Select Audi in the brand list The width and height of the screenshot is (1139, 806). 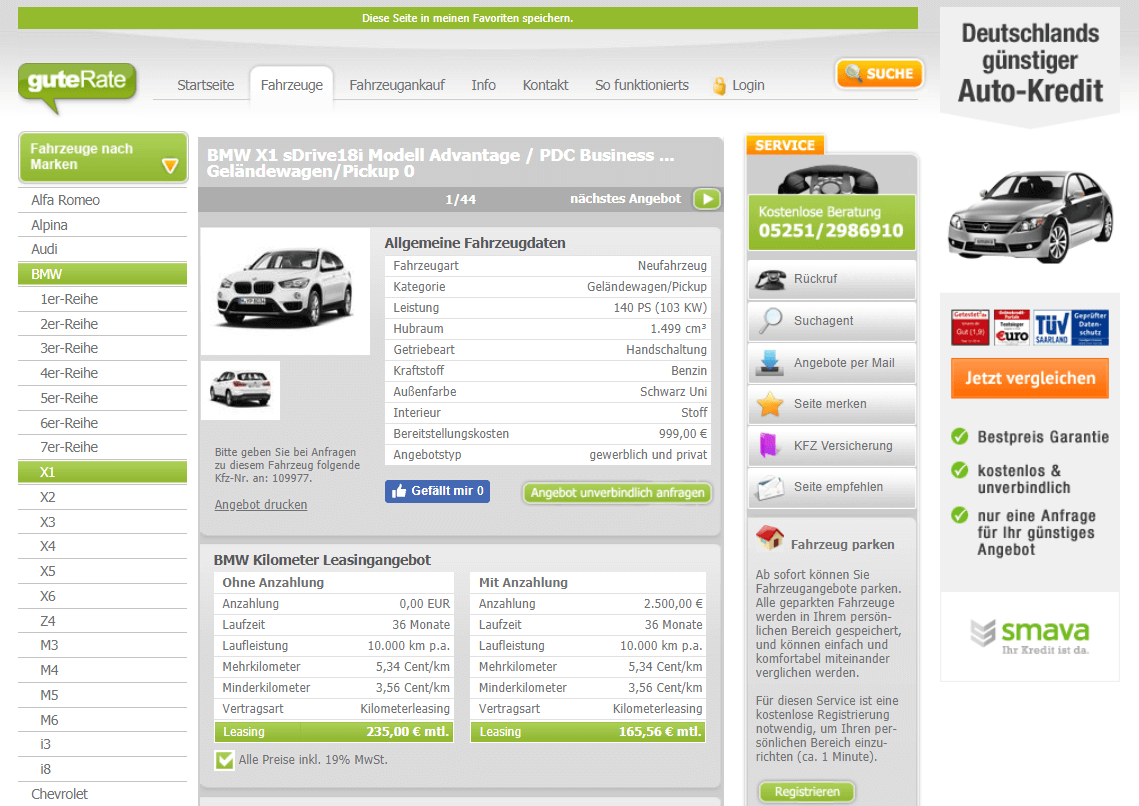click(102, 249)
